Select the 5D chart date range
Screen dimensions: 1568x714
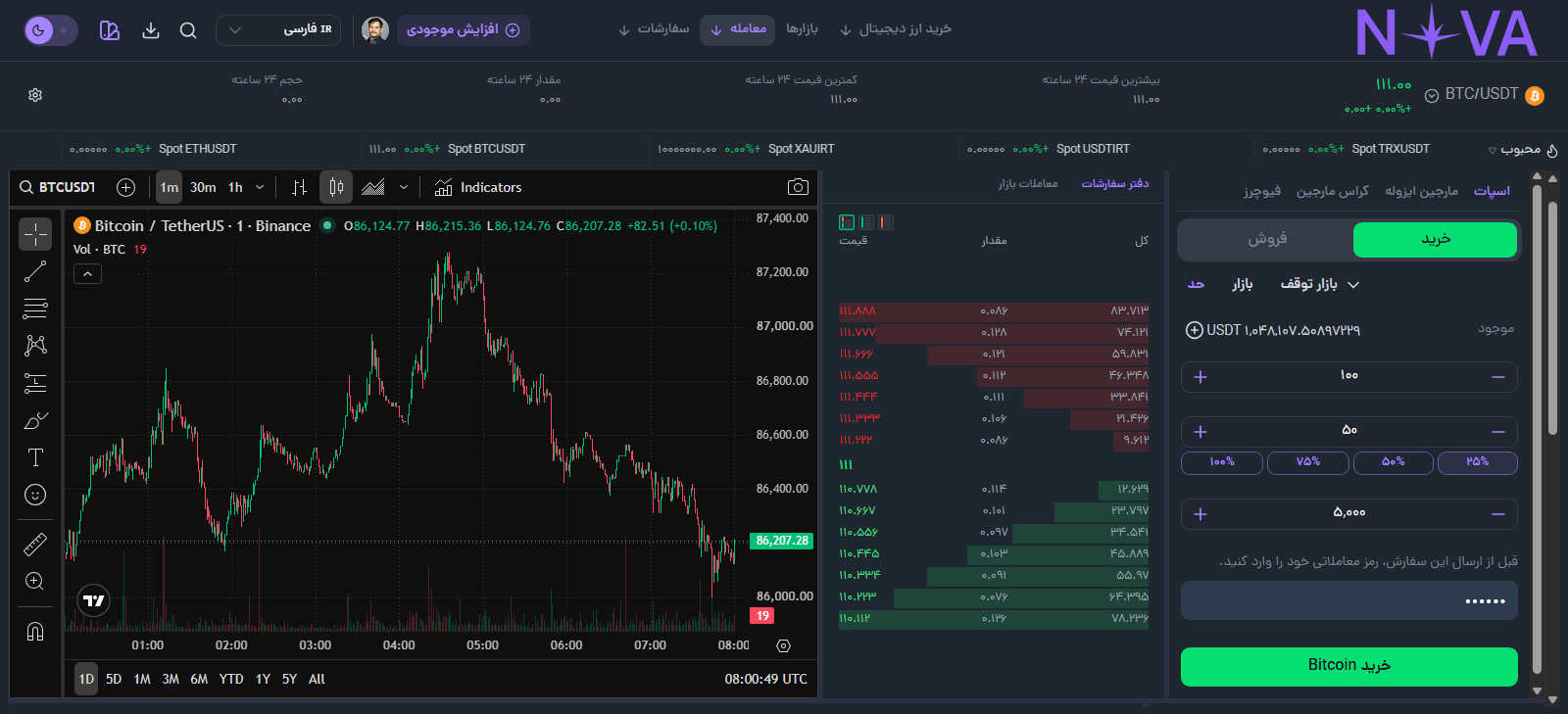click(x=114, y=679)
